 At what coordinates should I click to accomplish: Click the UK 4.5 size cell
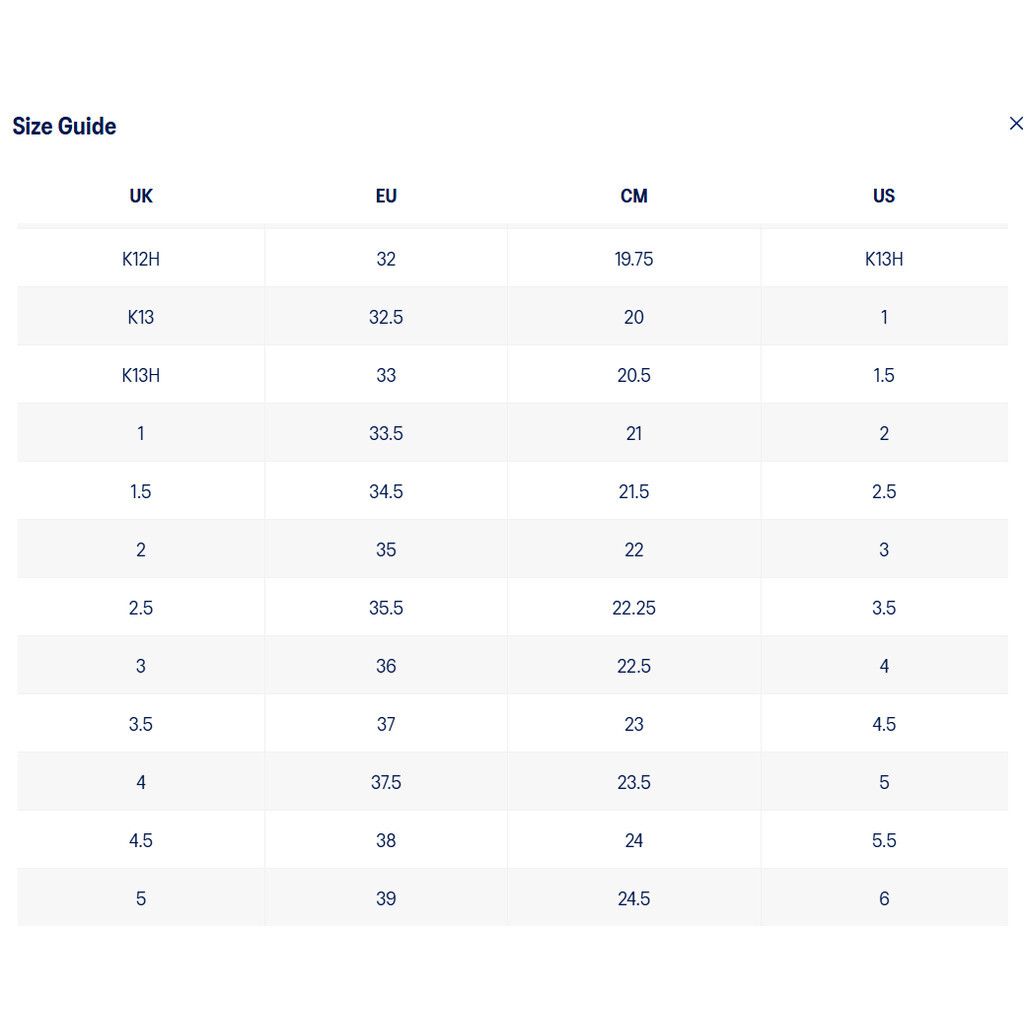tap(141, 840)
